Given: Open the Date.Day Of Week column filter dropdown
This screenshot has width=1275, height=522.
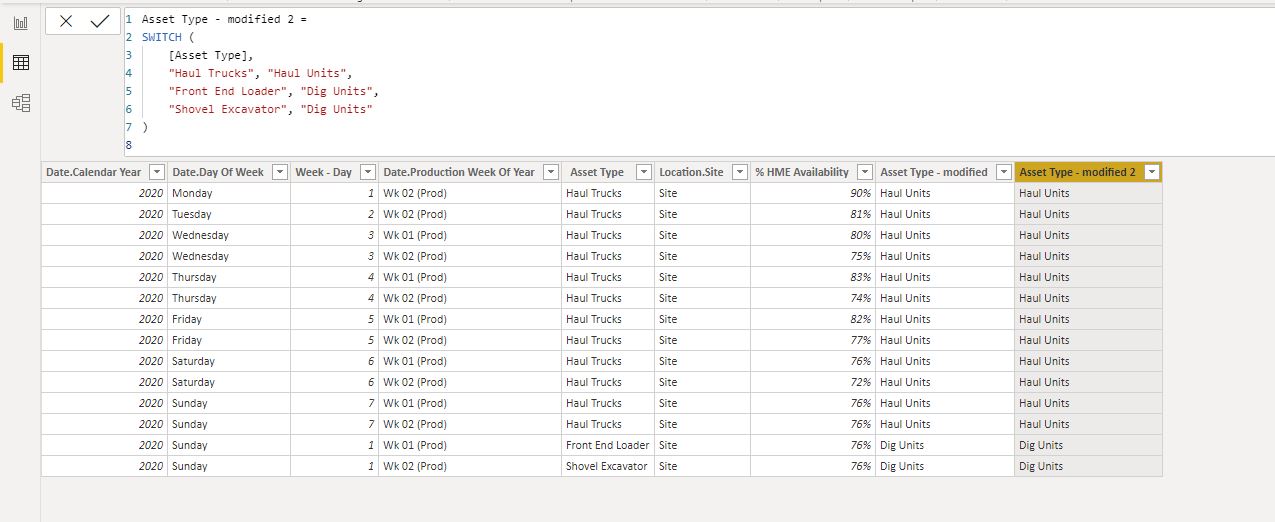Looking at the screenshot, I should tap(280, 172).
